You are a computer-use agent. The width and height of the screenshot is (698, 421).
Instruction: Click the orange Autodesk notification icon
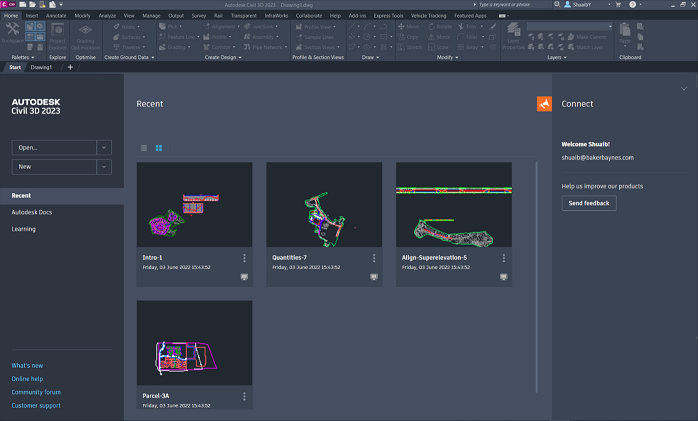(544, 104)
